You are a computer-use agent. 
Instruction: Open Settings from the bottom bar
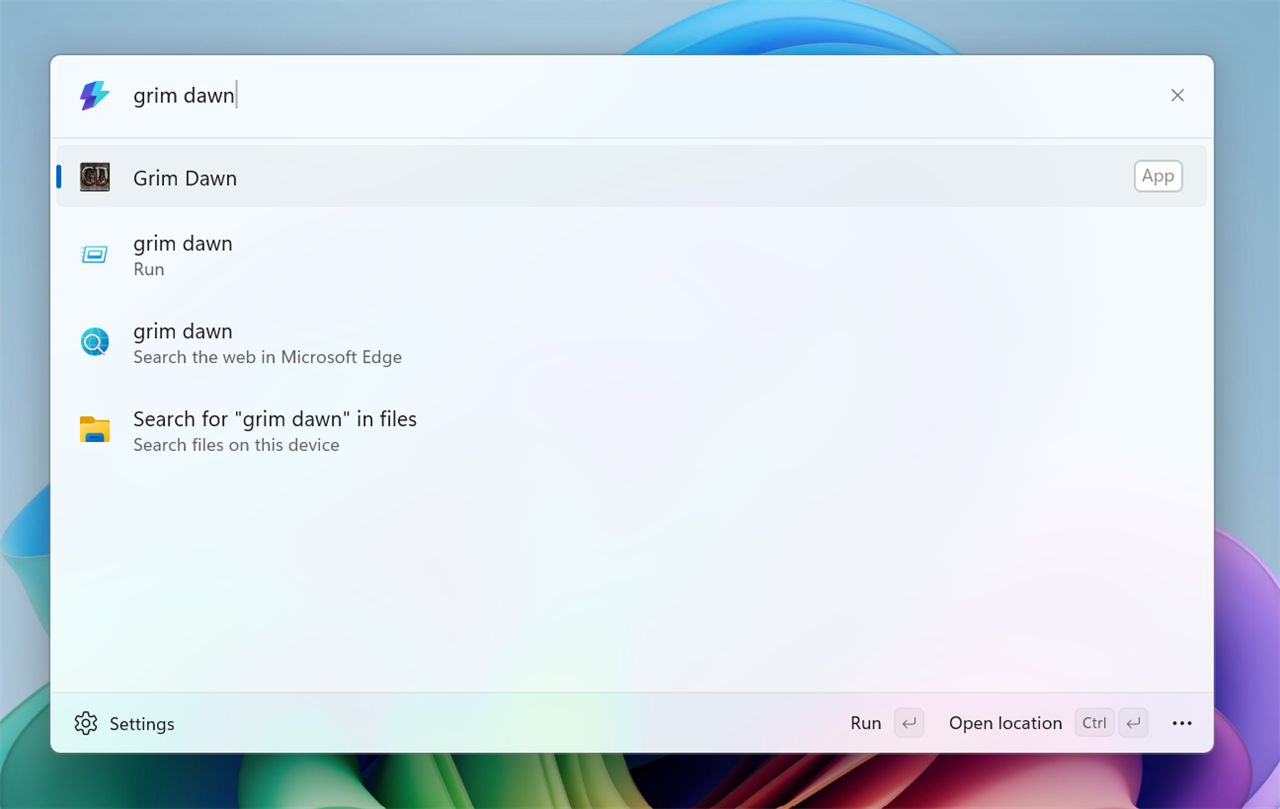click(125, 723)
